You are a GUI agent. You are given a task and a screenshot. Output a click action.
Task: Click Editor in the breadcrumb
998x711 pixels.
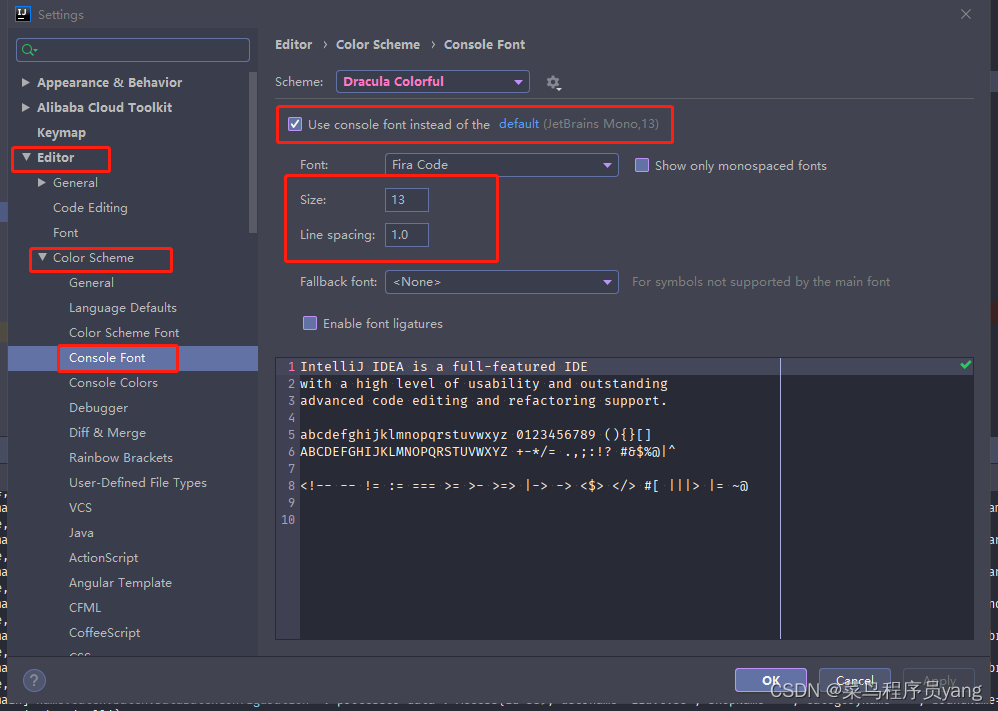293,45
